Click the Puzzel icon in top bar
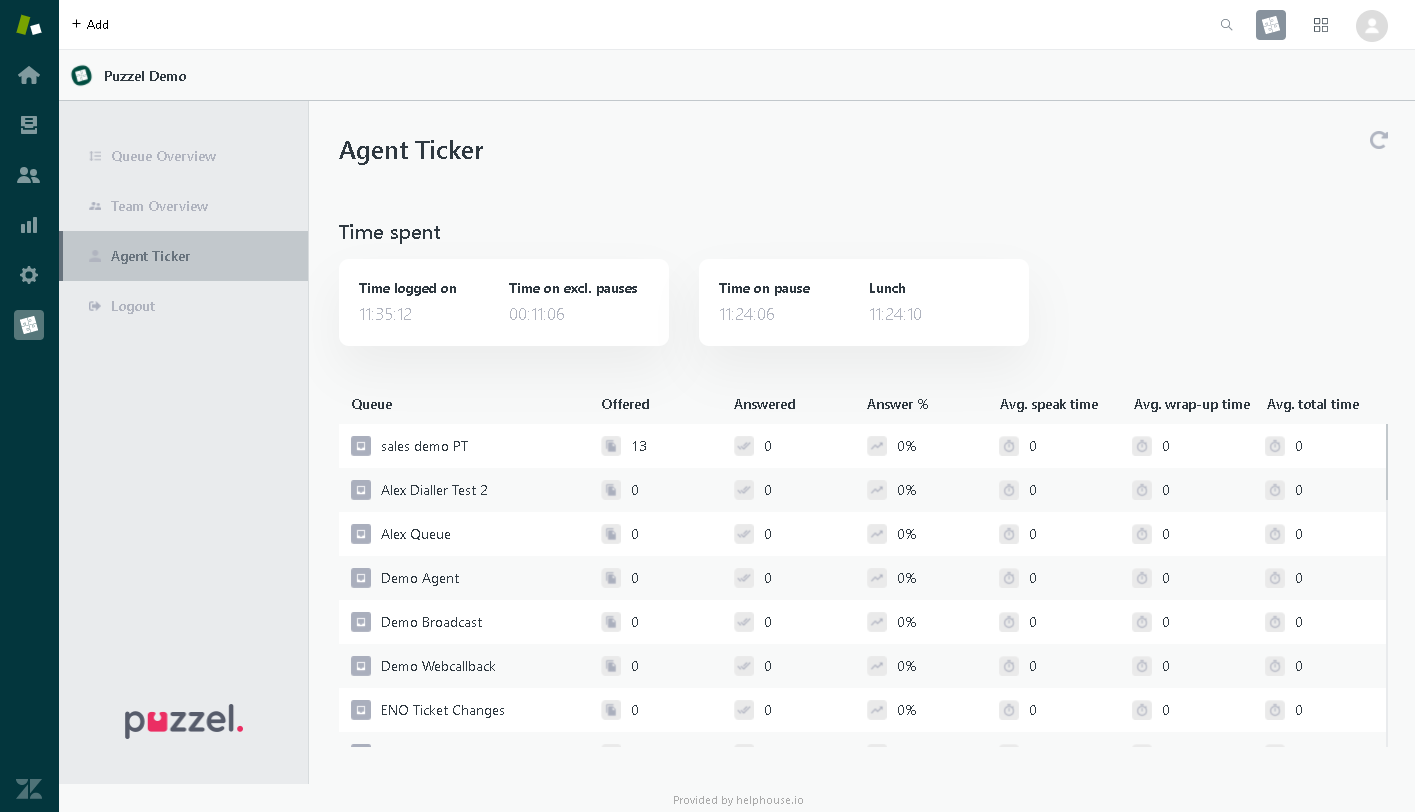Image resolution: width=1415 pixels, height=812 pixels. 1270,25
